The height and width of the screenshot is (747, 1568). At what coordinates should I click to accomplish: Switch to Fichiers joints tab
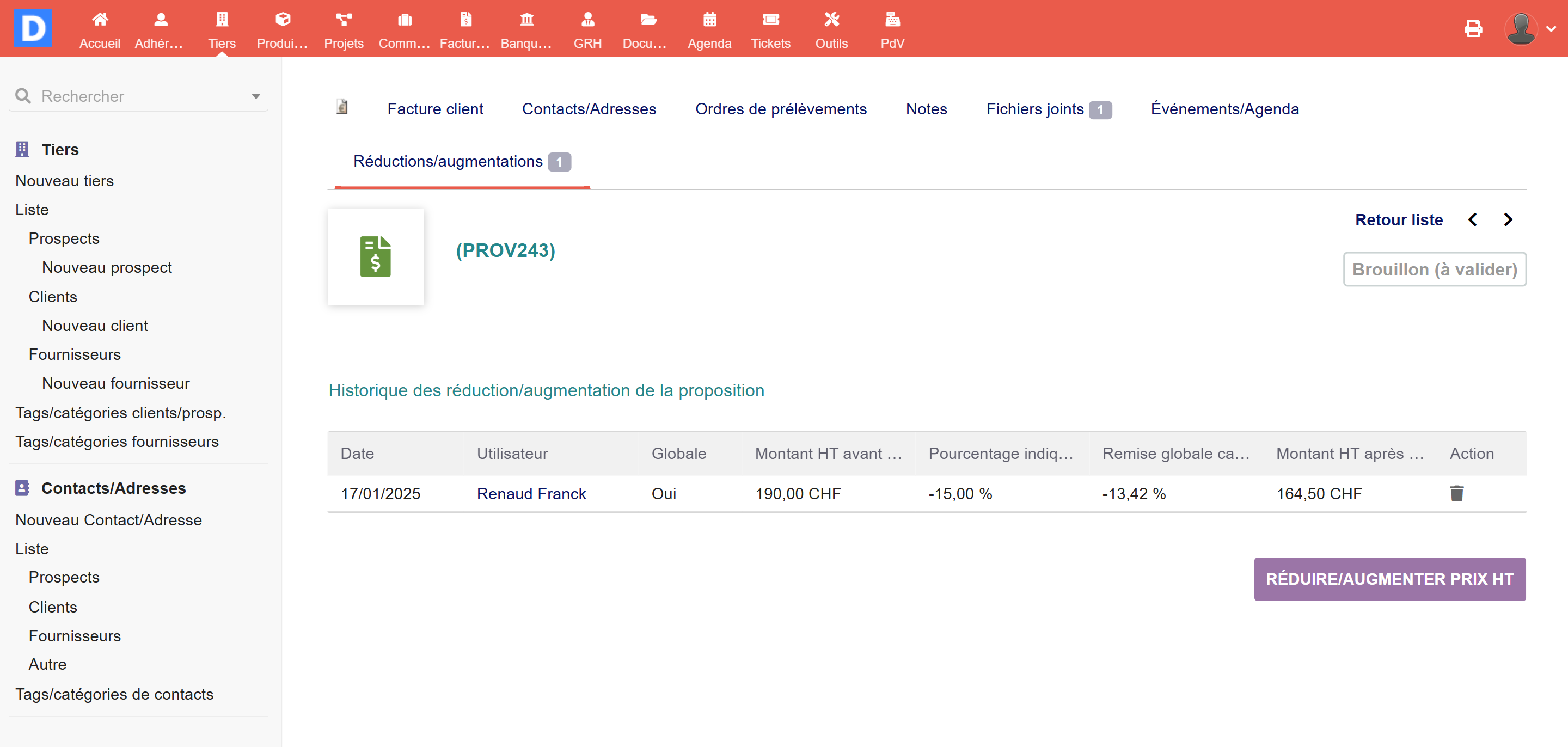coord(1035,109)
